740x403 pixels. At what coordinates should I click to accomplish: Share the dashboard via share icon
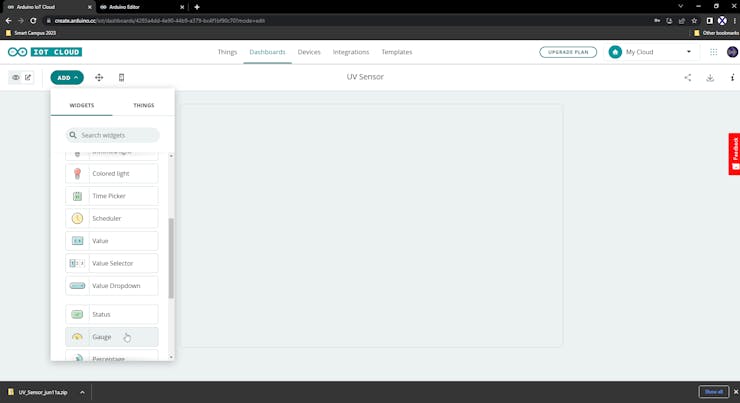pyautogui.click(x=688, y=77)
